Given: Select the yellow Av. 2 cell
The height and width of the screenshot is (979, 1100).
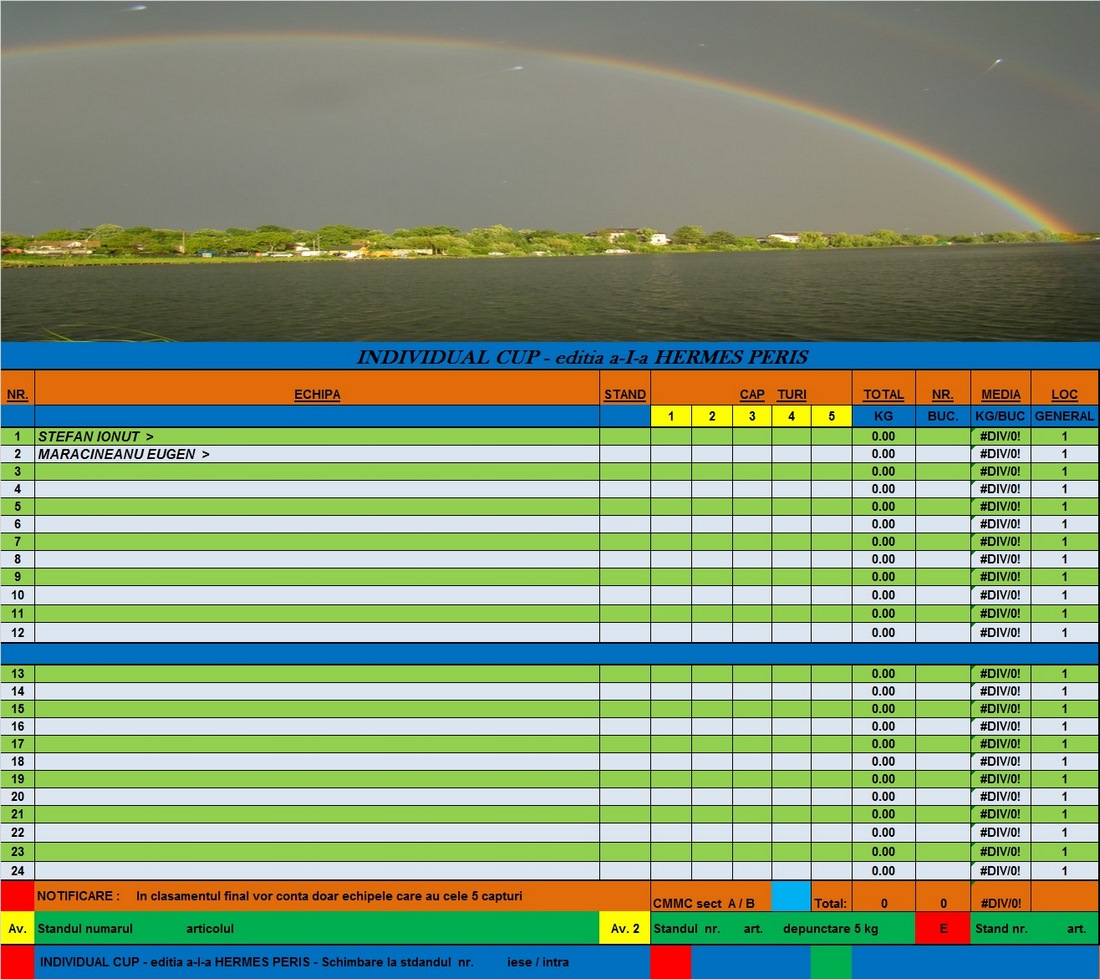Looking at the screenshot, I should point(625,928).
